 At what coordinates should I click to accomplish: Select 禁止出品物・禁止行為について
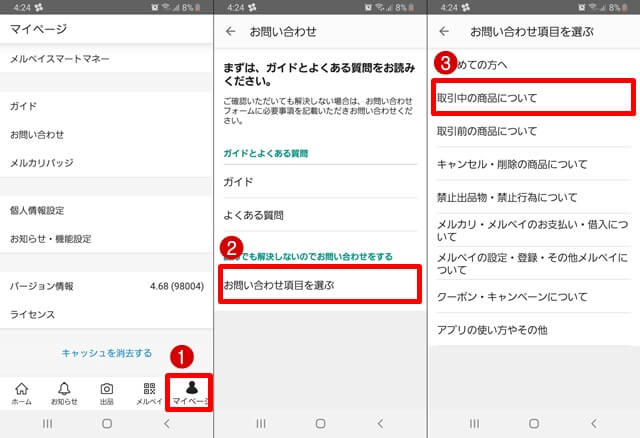533,197
